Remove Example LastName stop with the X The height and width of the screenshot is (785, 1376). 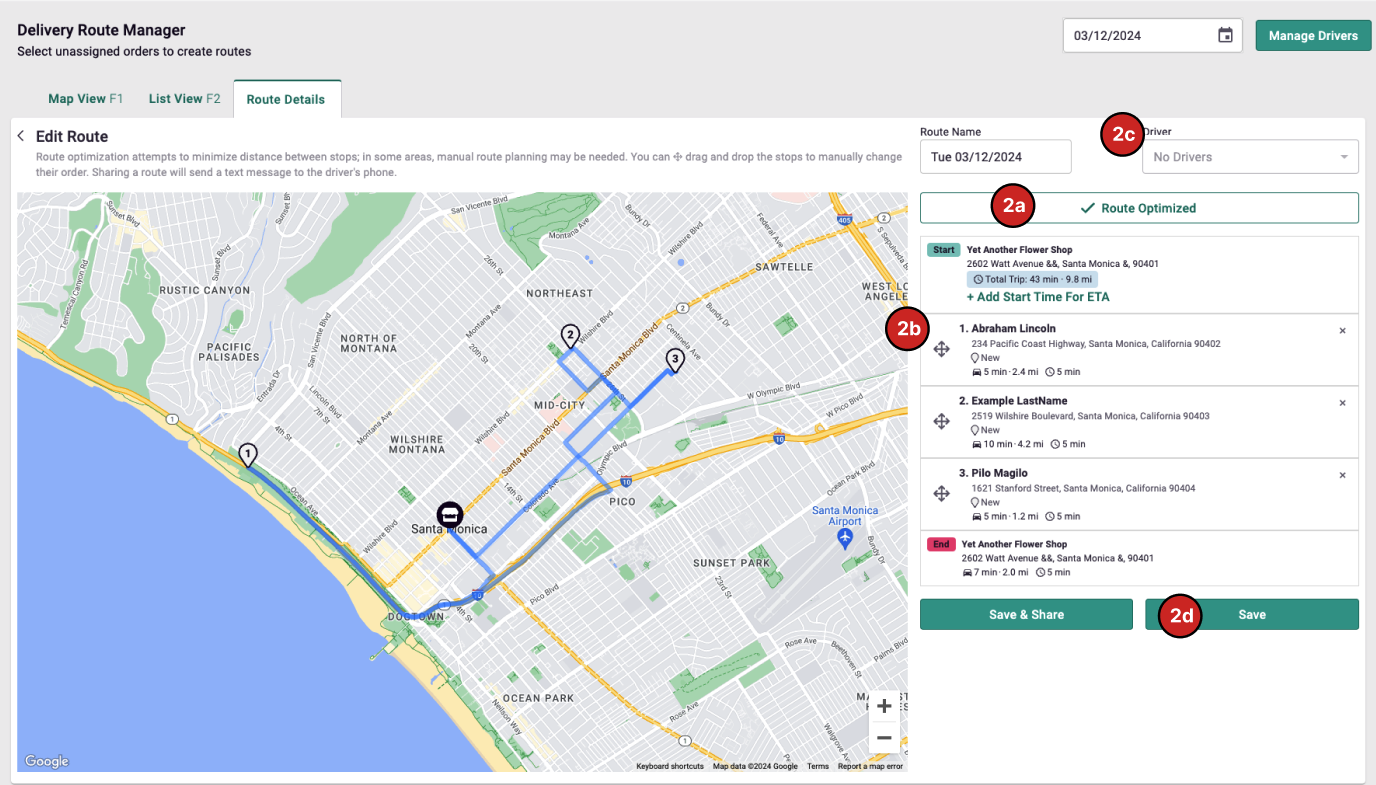pos(1342,403)
